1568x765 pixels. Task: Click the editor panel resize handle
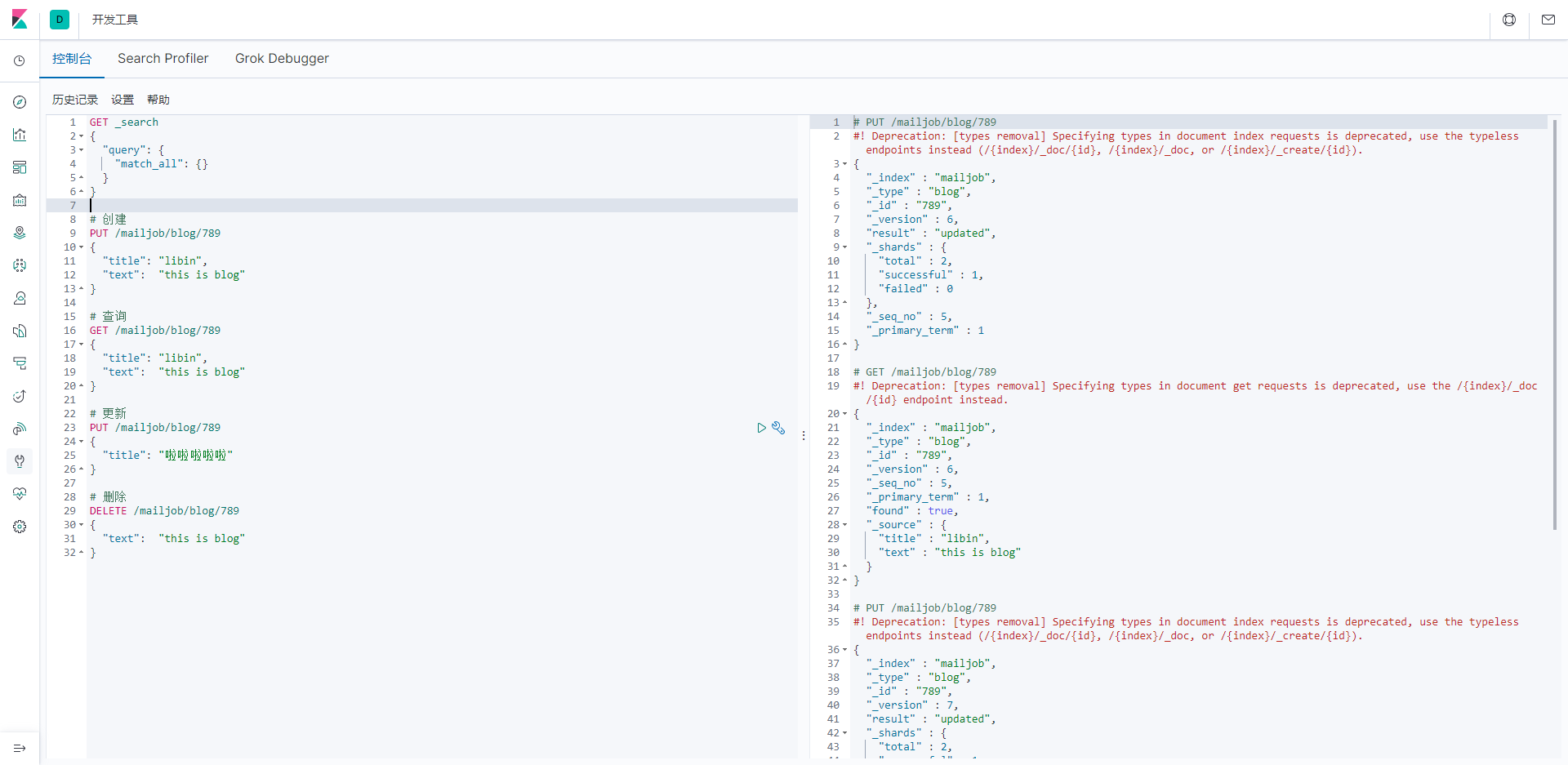point(804,436)
